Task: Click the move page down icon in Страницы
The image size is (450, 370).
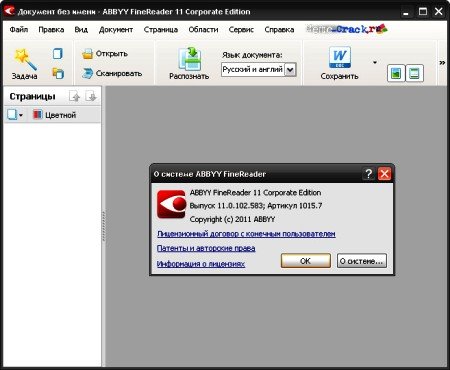Action: (91, 96)
